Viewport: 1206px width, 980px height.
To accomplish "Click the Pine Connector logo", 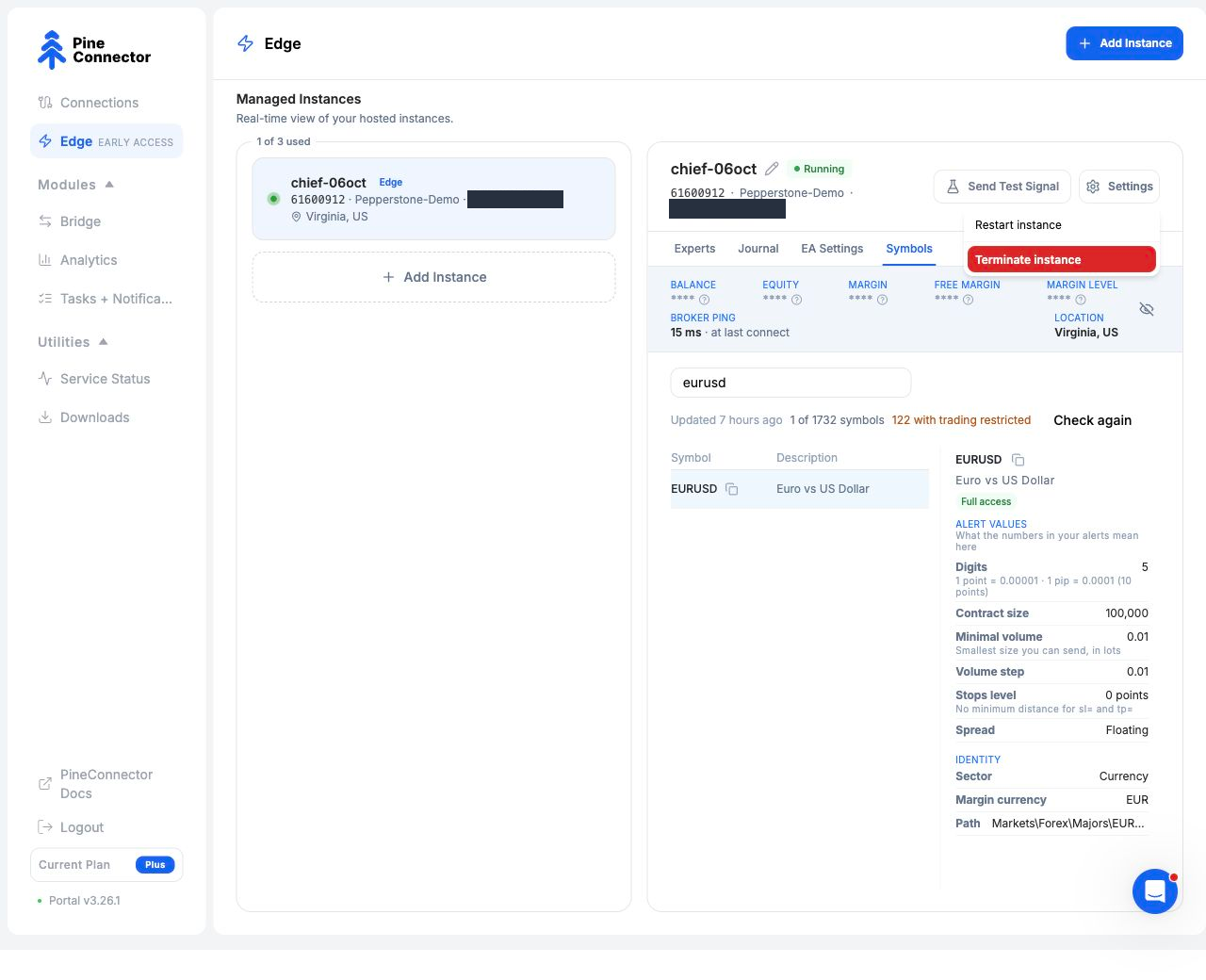I will click(94, 50).
